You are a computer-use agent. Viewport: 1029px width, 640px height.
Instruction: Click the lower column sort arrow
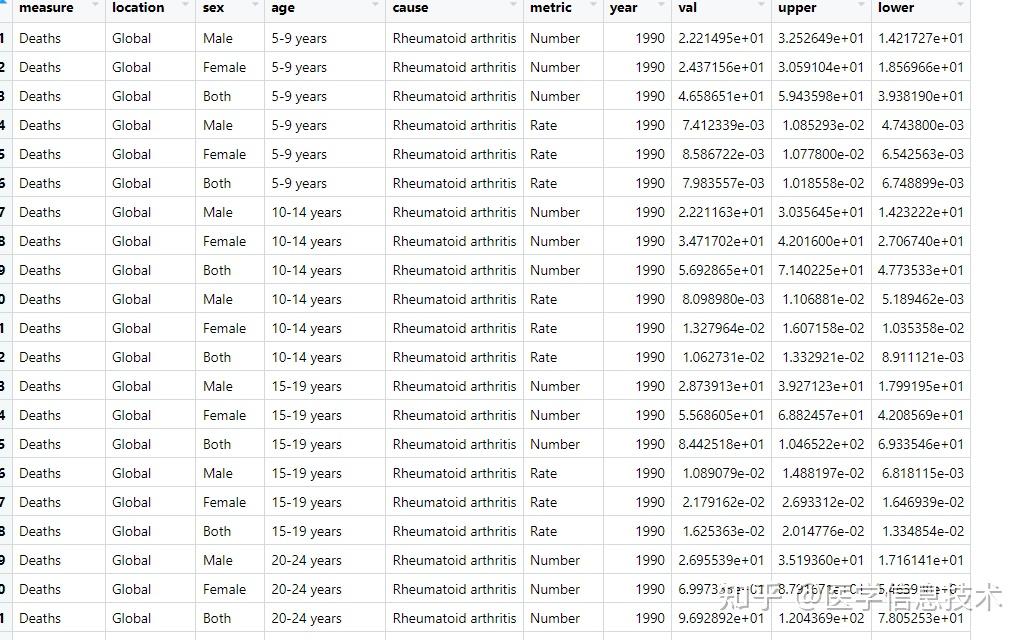(960, 7)
